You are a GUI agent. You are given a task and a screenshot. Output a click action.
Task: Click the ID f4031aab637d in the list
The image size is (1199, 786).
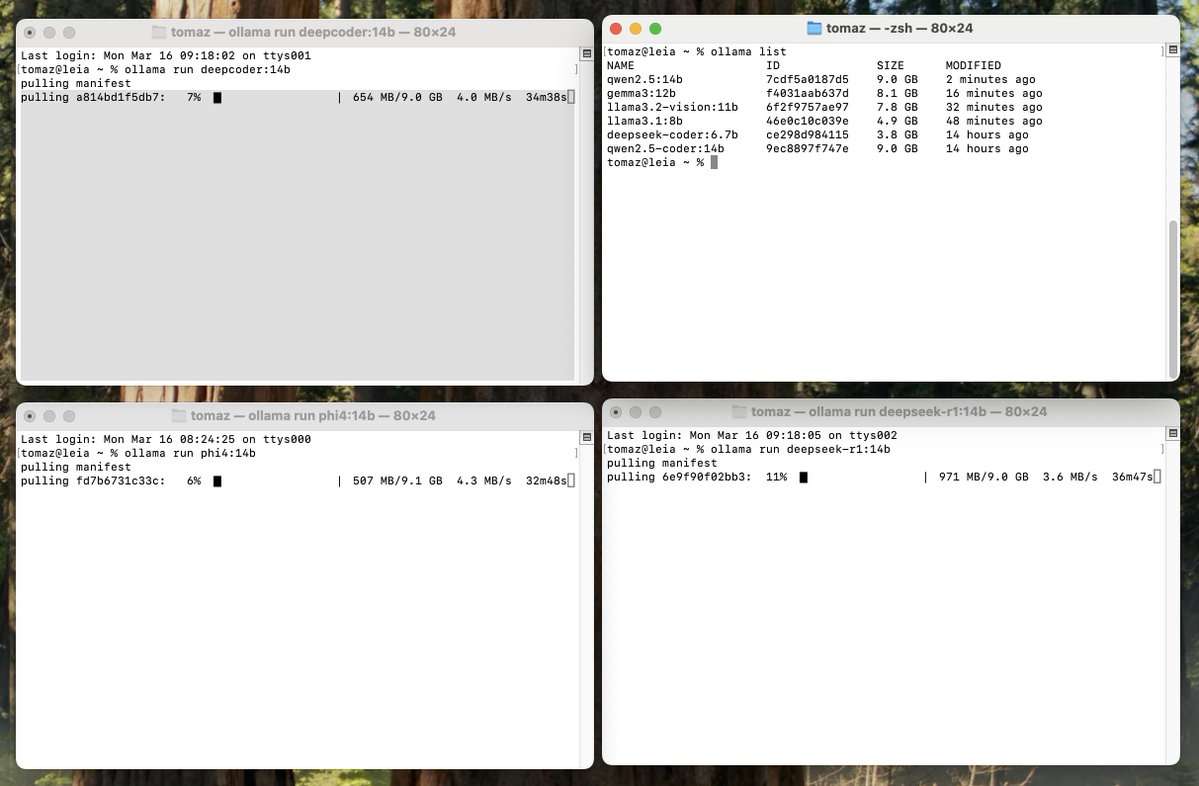click(807, 93)
